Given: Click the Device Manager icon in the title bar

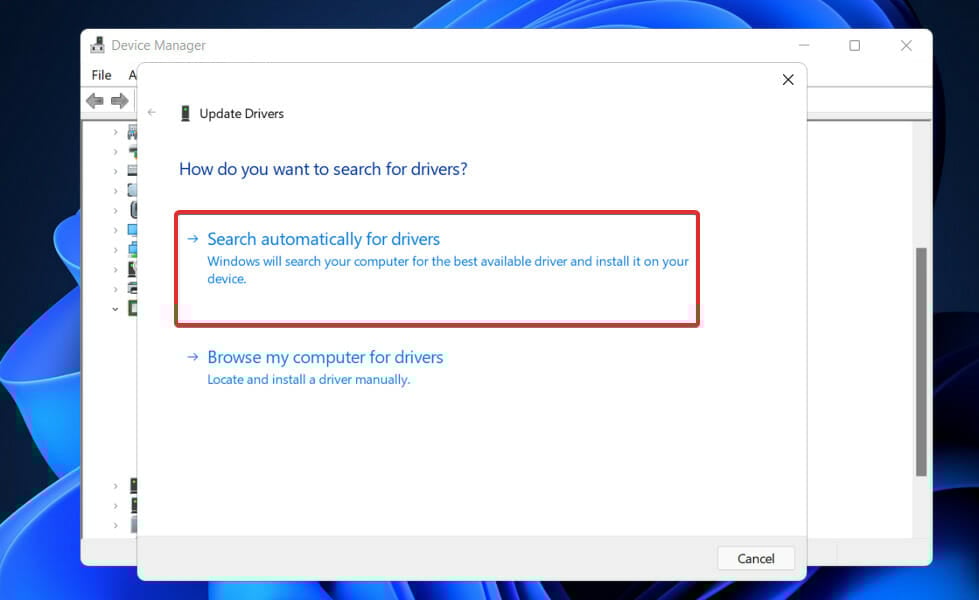Looking at the screenshot, I should [x=96, y=44].
